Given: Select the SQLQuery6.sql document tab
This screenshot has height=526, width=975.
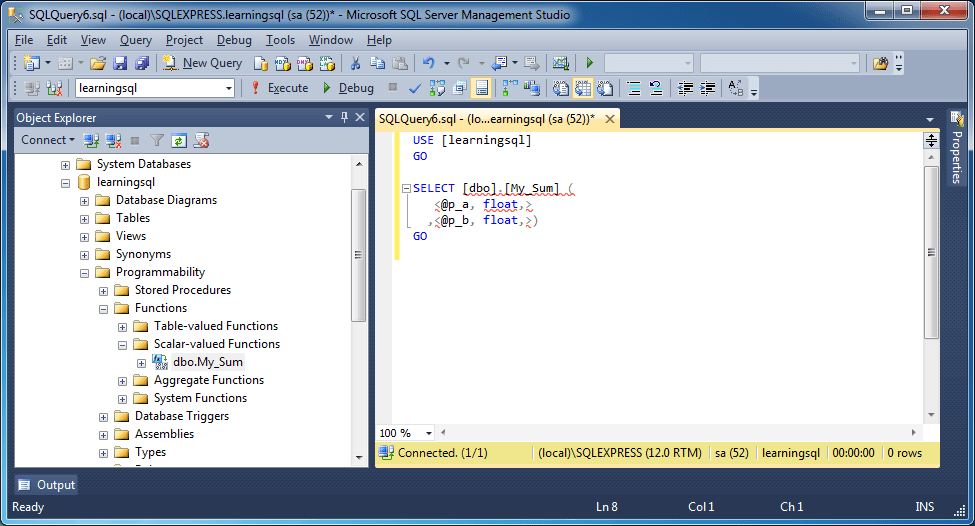Looking at the screenshot, I should click(487, 119).
